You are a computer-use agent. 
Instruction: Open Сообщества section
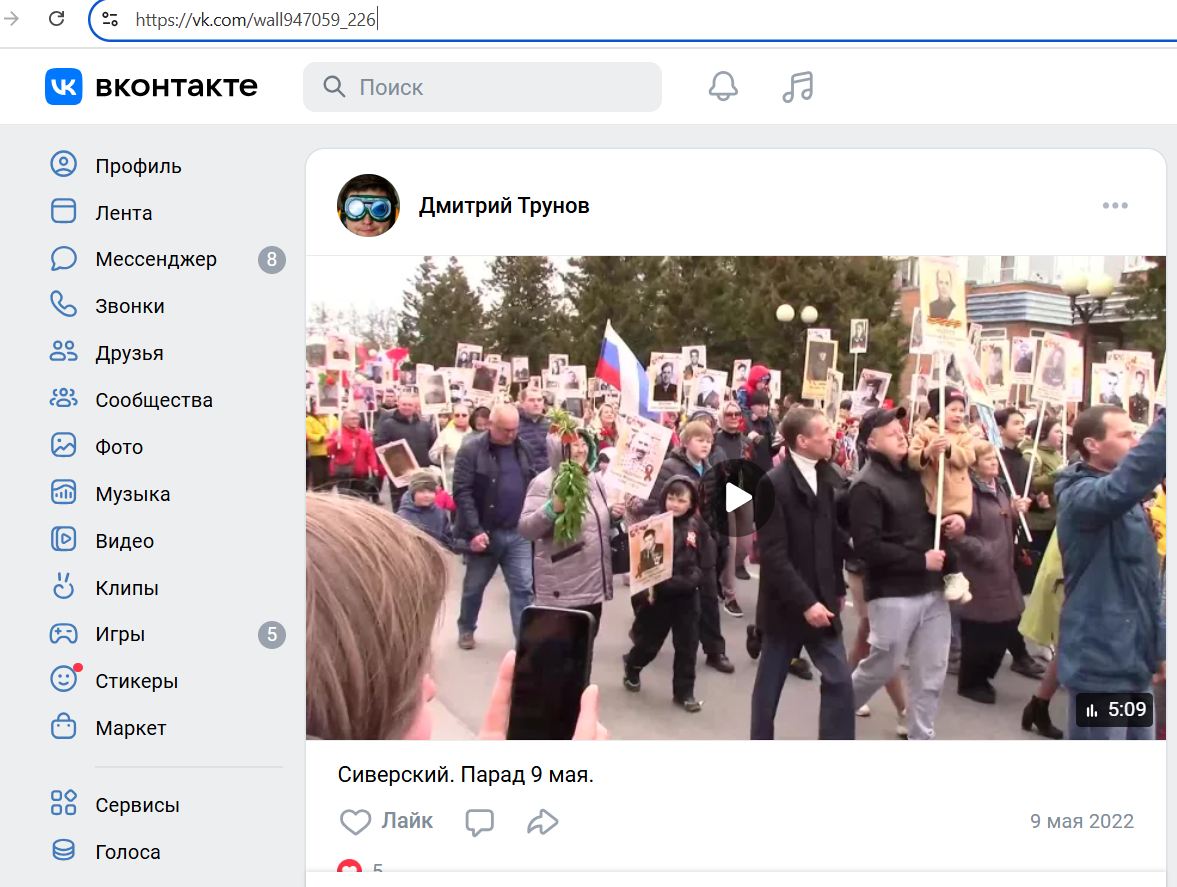[153, 400]
